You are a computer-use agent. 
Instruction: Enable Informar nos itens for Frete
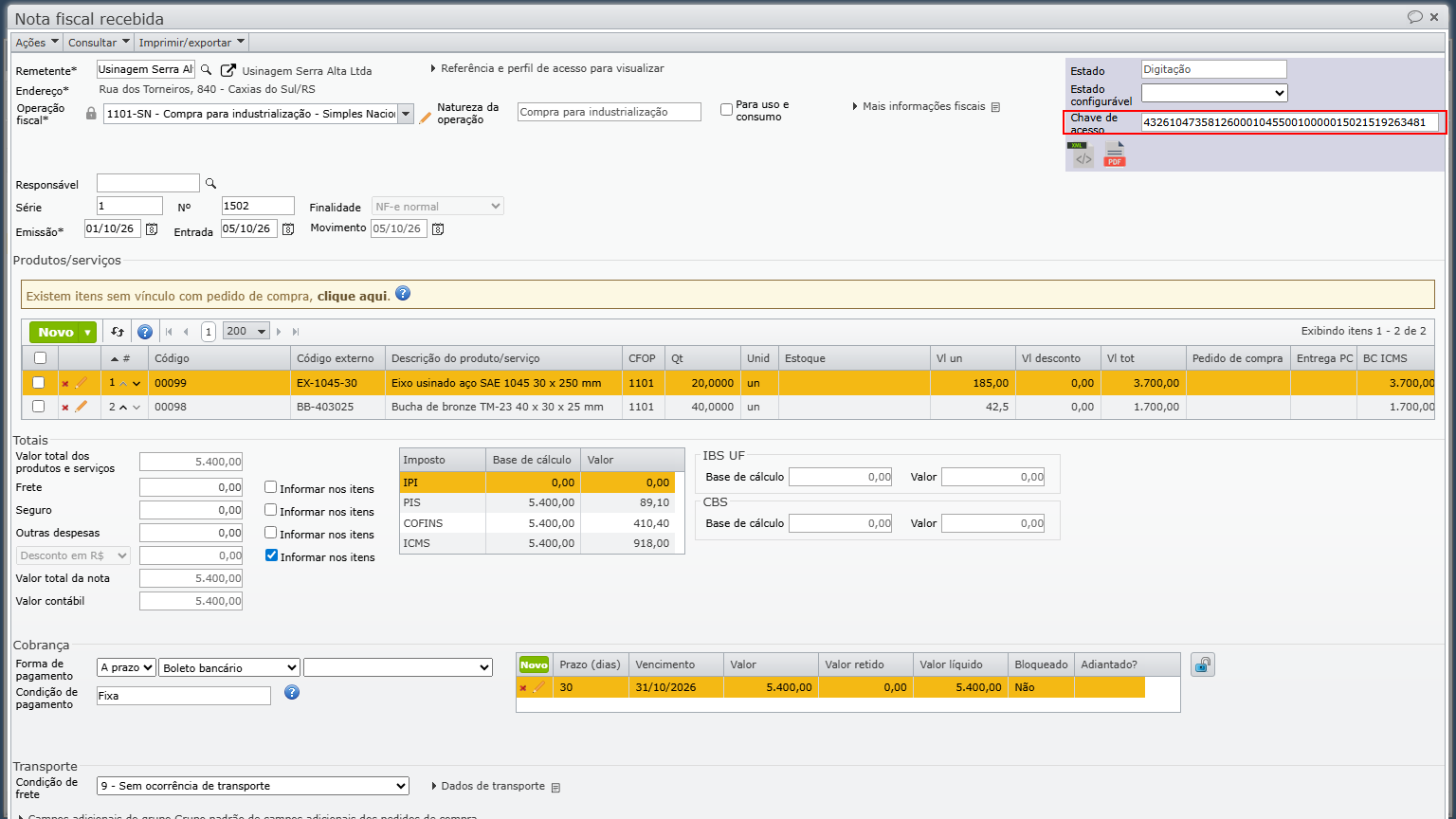(x=271, y=487)
